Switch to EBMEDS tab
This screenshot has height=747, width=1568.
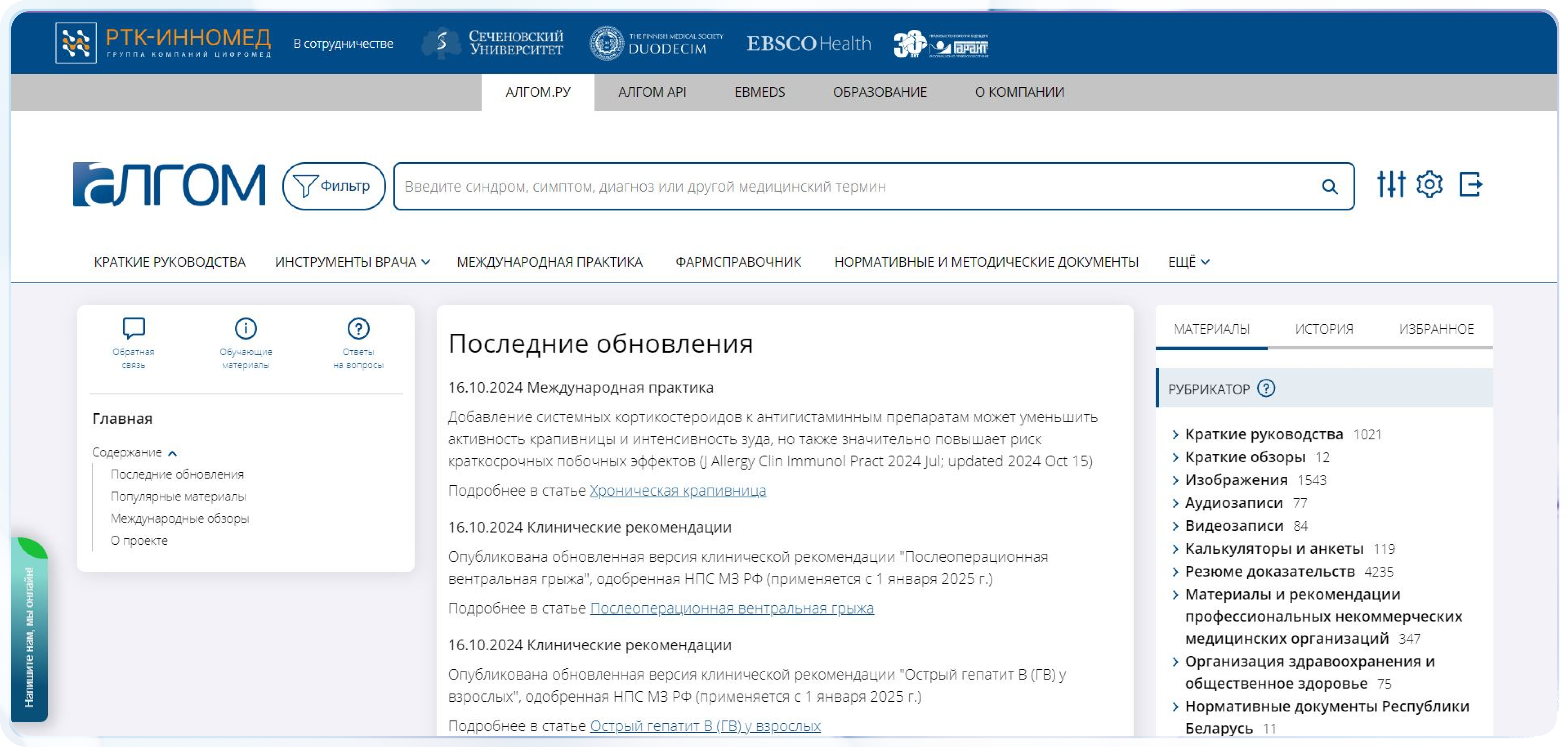760,92
